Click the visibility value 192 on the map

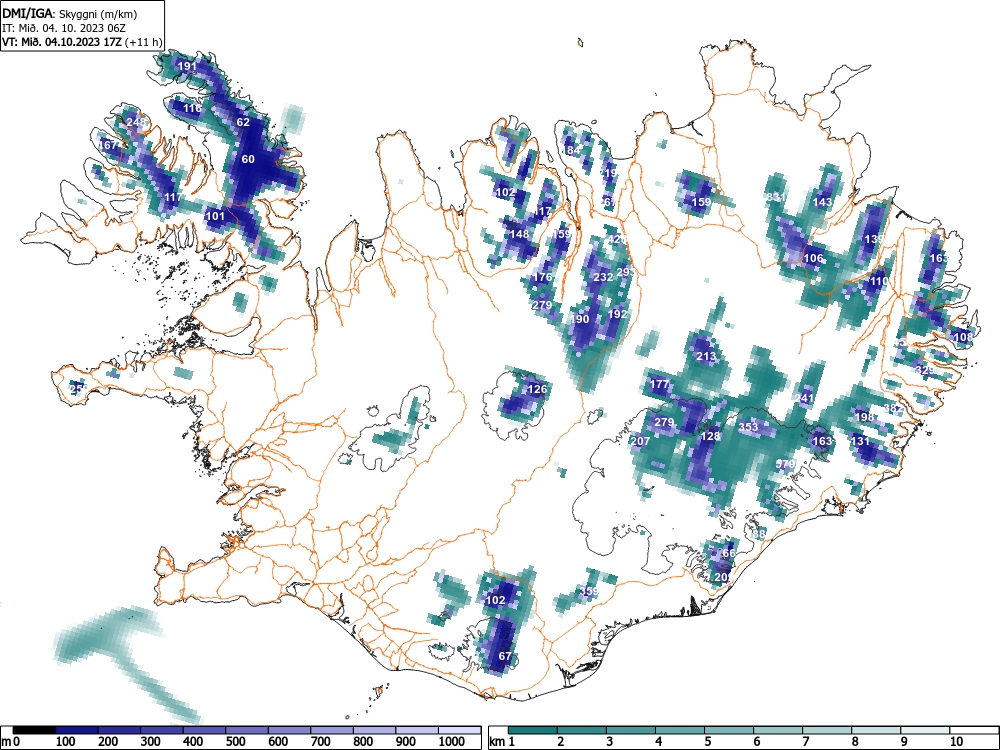click(x=617, y=314)
